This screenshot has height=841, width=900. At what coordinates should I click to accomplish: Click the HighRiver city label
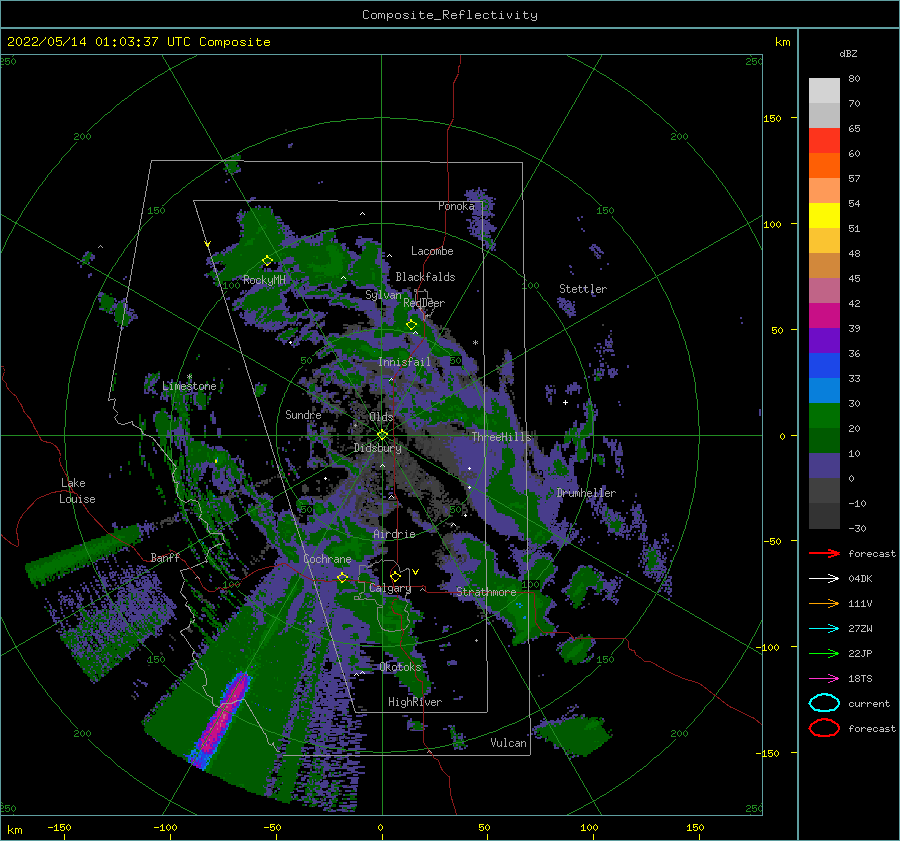415,702
